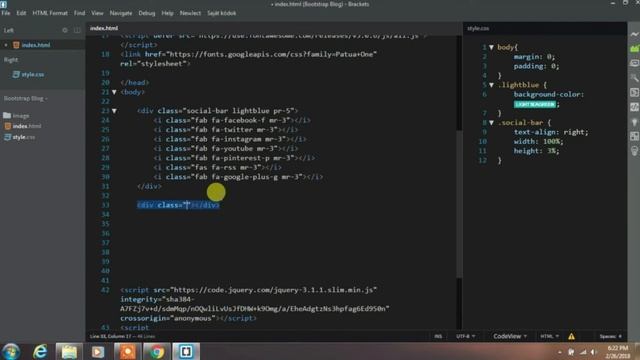Image resolution: width=640 pixels, height=360 pixels.
Task: Select the code-brackets icon in right toolbar
Action: (634, 107)
